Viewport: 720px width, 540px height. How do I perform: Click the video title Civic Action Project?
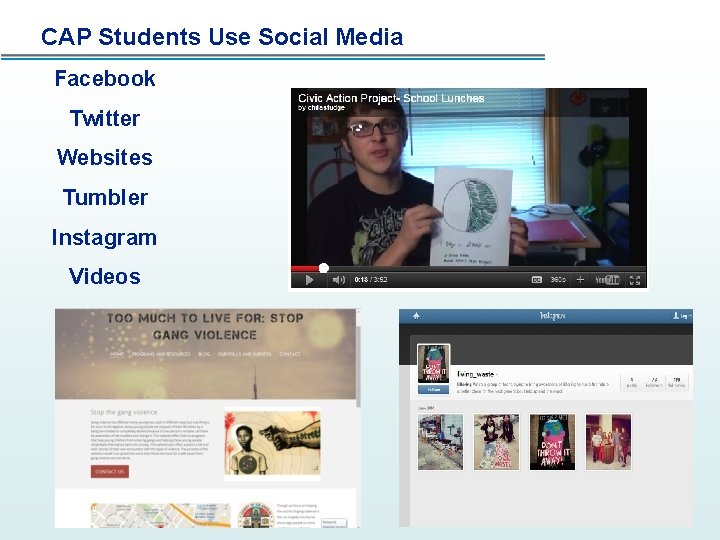tap(391, 98)
